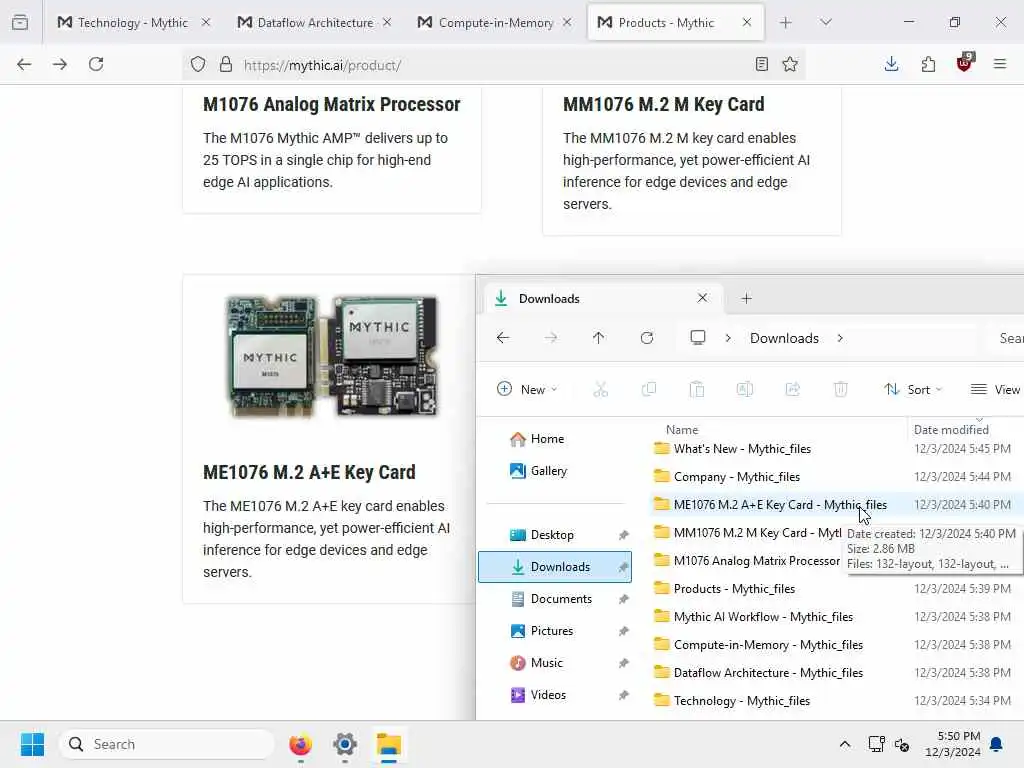Click the This PC monitor icon in breadcrumb

[697, 338]
